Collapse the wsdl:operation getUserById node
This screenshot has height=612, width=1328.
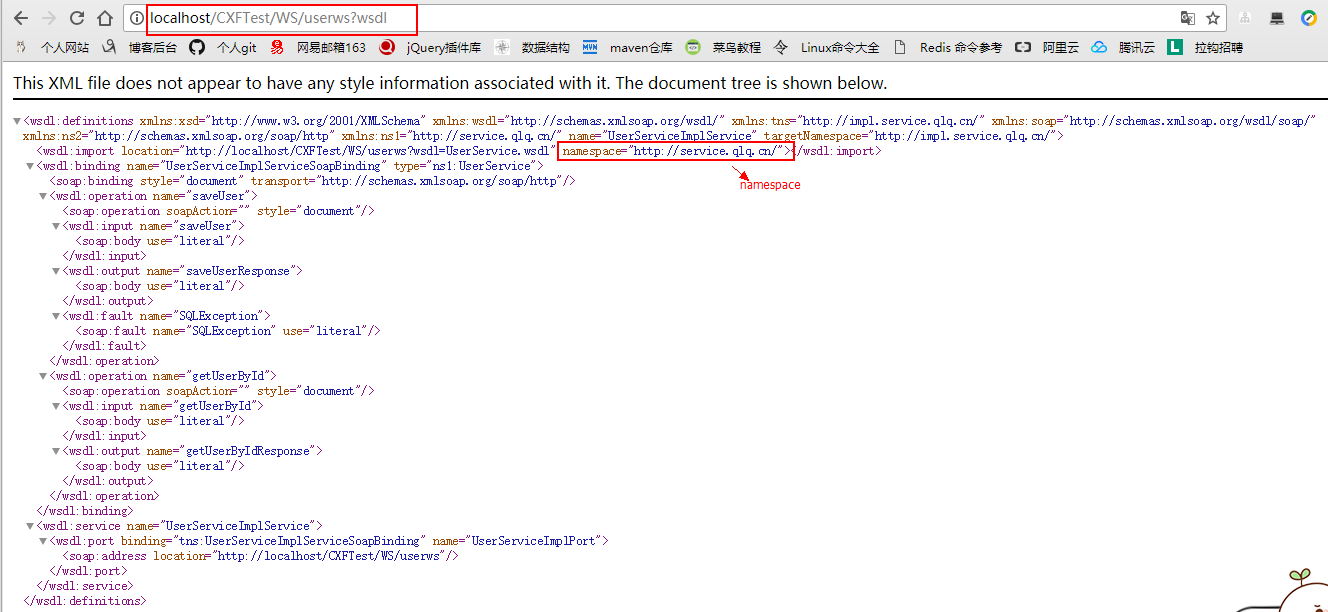(x=42, y=376)
